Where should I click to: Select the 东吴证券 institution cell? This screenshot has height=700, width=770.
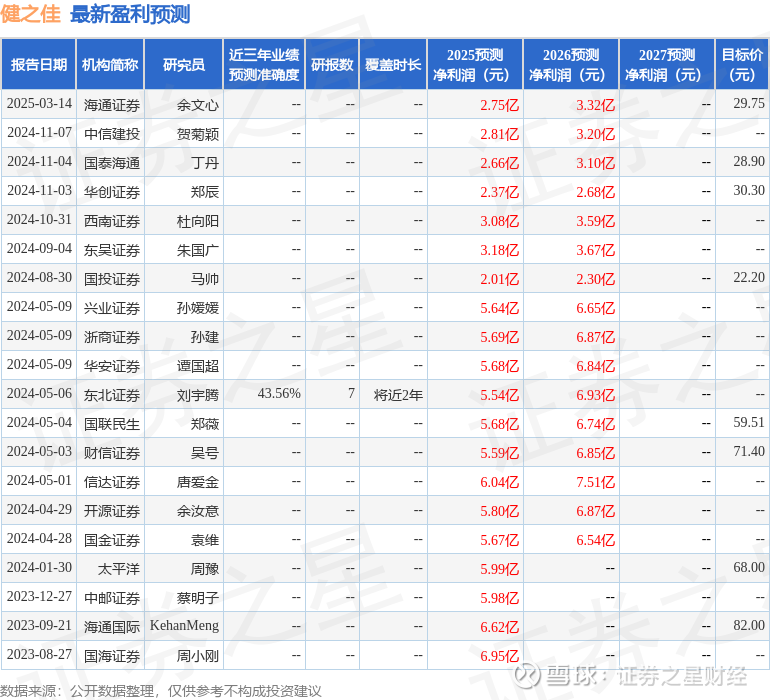click(x=112, y=250)
